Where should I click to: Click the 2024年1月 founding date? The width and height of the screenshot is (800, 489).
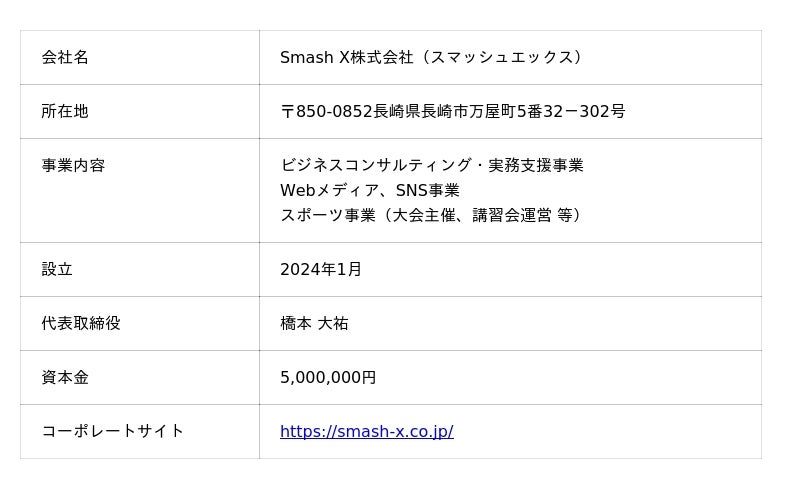pos(321,270)
